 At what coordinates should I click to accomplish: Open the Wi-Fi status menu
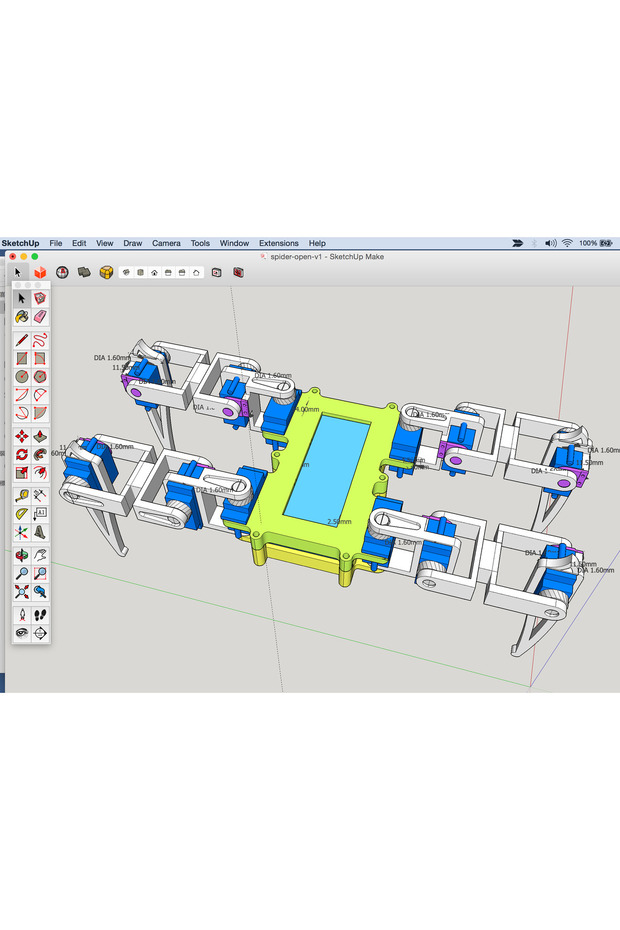pyautogui.click(x=567, y=243)
